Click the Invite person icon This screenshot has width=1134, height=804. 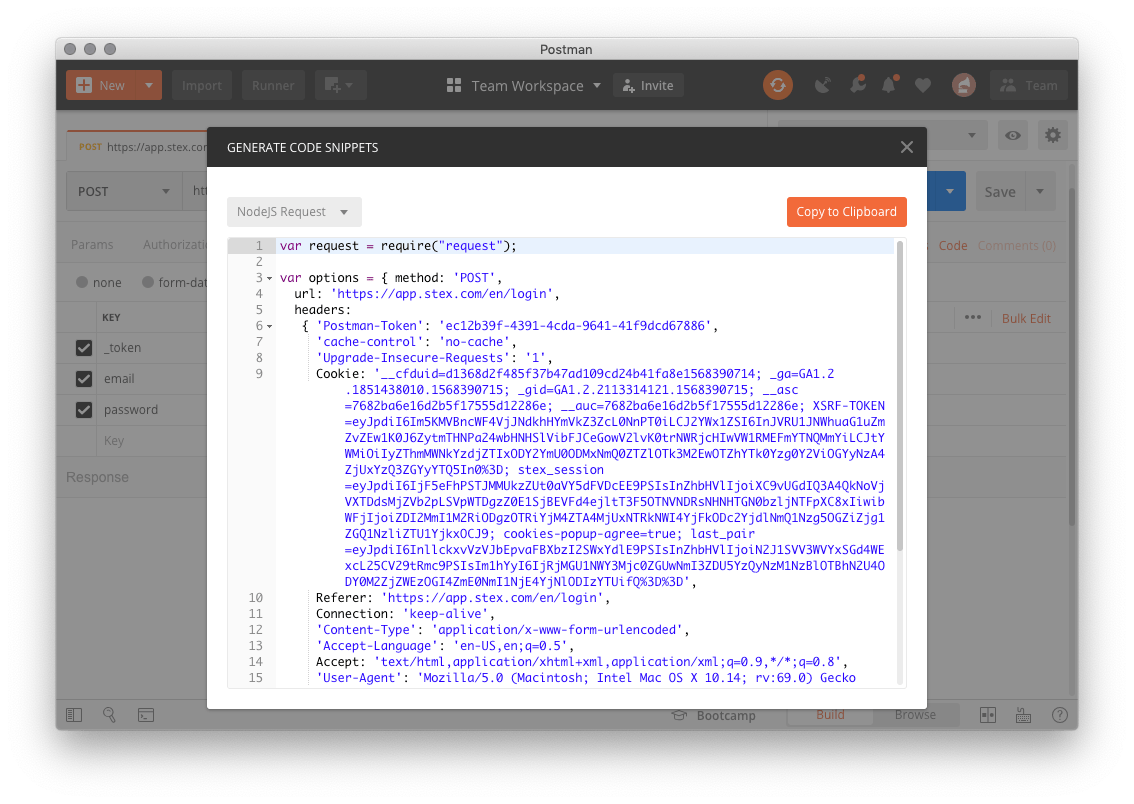pos(628,85)
